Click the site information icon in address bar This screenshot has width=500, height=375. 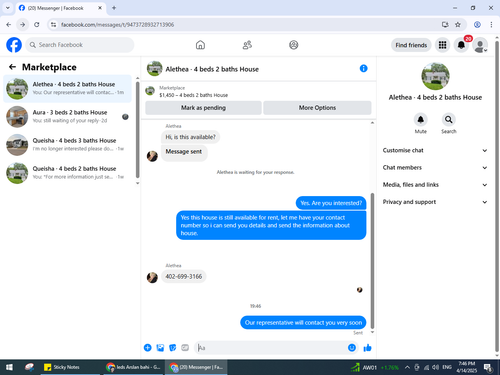(53, 25)
